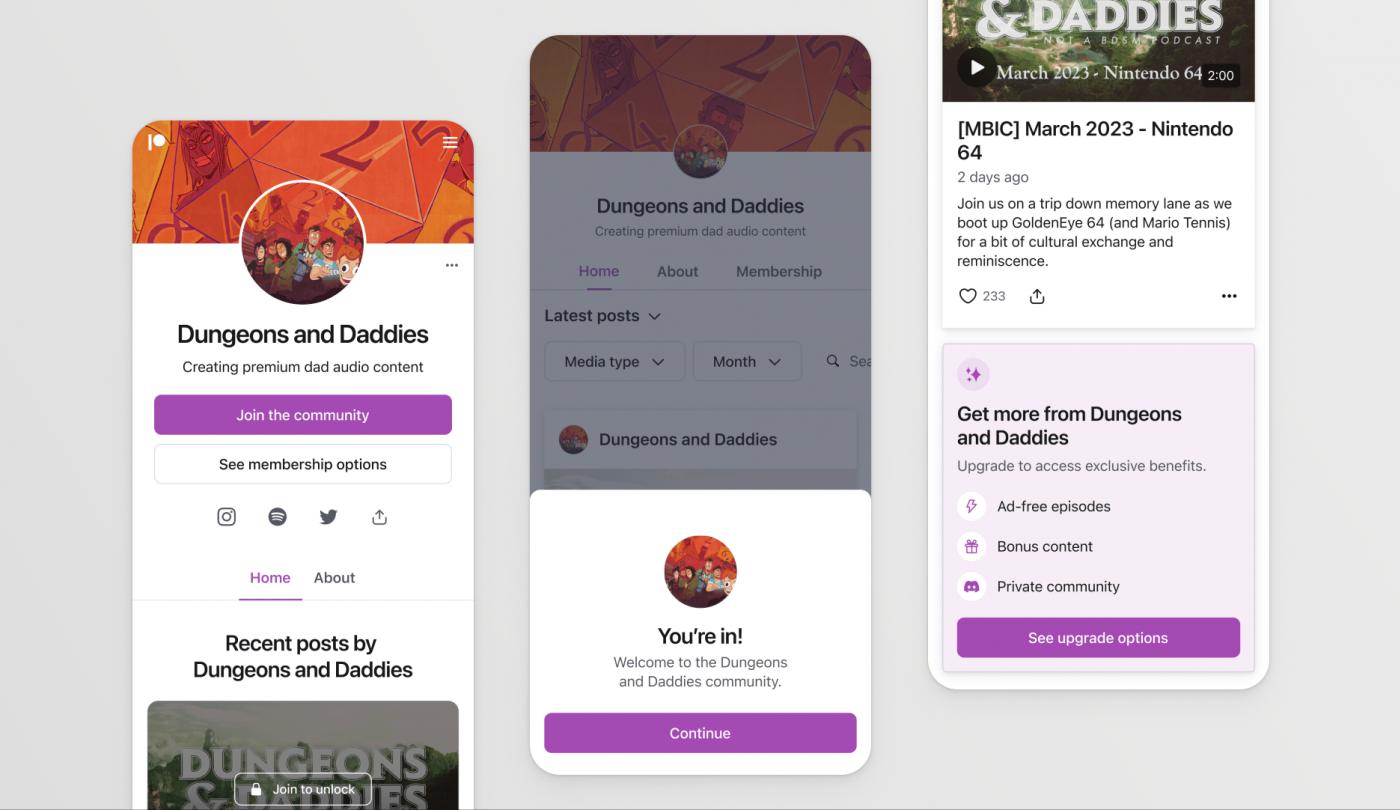This screenshot has height=810, width=1400.
Task: Play the March 2023 Nintendo 64 video
Action: click(976, 68)
